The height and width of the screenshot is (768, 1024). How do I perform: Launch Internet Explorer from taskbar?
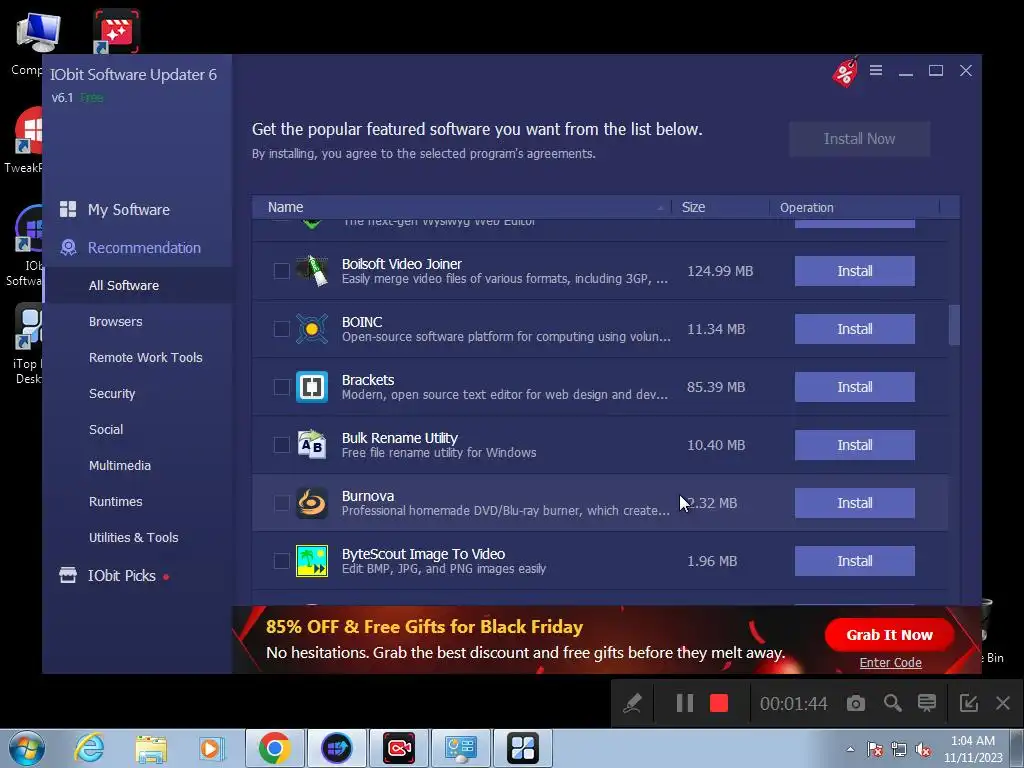pos(88,748)
